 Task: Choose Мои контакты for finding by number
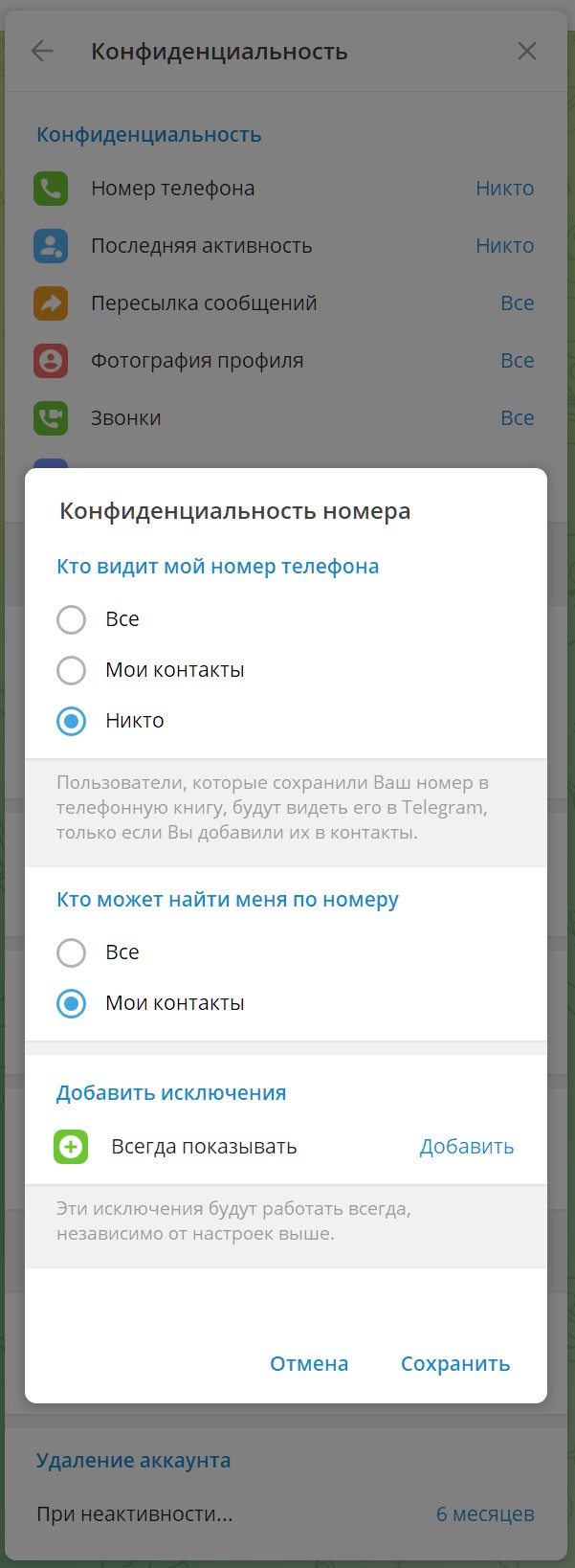(x=71, y=1003)
